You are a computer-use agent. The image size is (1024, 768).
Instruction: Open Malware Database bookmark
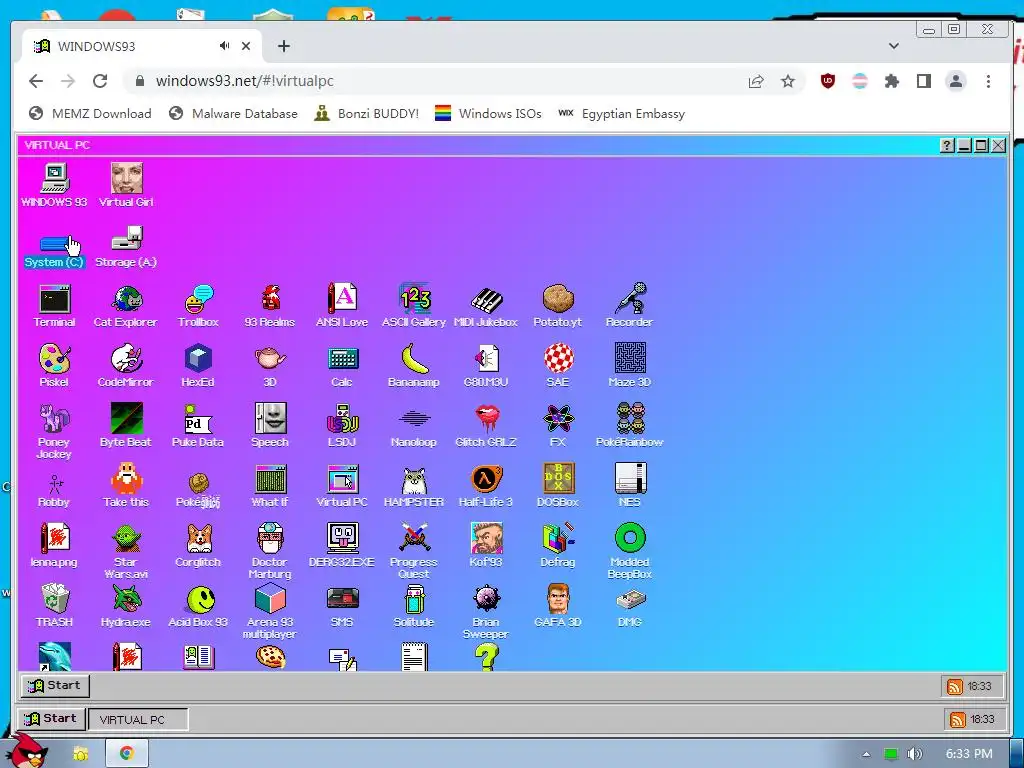233,114
